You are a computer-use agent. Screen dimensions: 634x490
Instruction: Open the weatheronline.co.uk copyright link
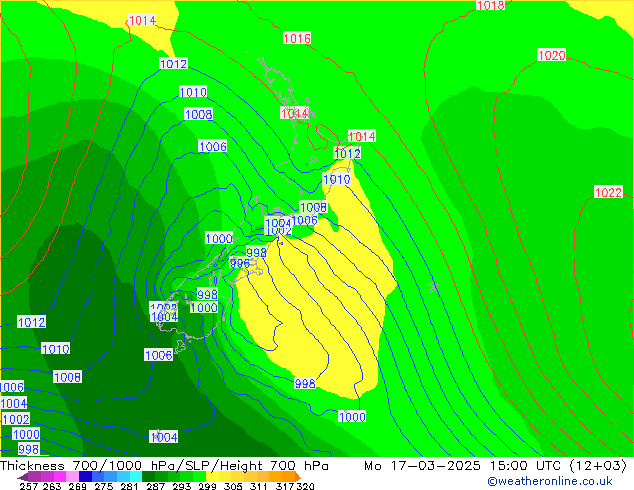tap(550, 481)
